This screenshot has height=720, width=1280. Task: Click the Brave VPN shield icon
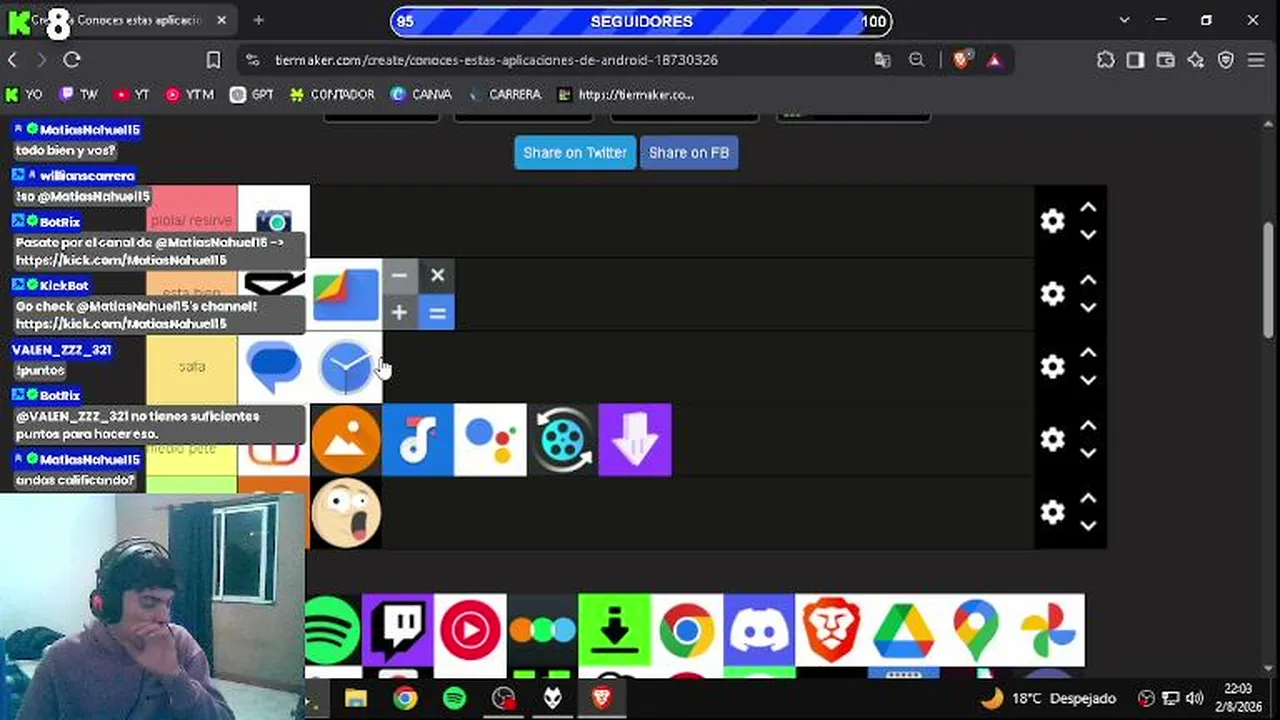(1226, 60)
